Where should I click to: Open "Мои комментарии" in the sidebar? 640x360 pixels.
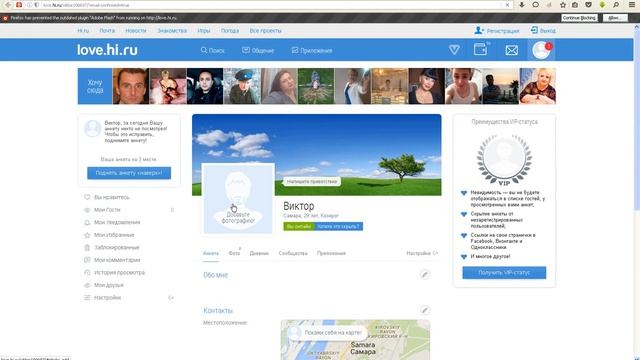[117, 260]
